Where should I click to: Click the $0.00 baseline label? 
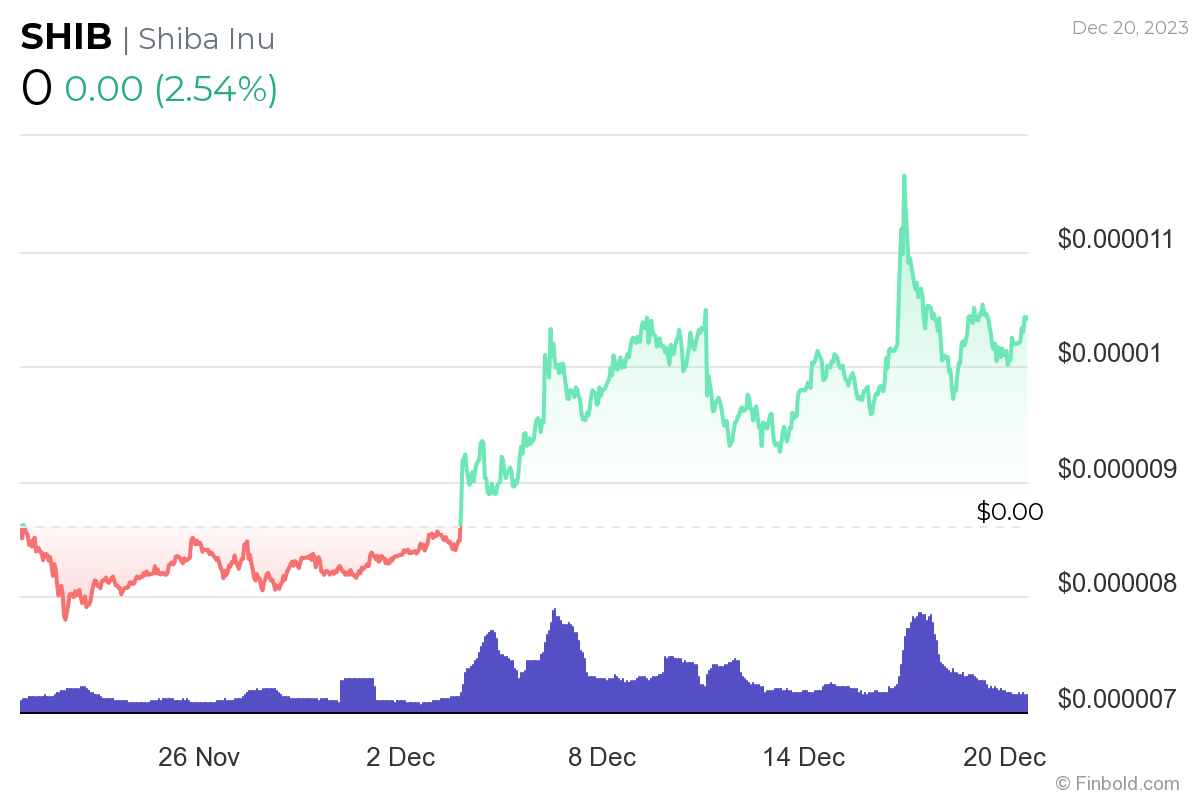coord(1010,512)
